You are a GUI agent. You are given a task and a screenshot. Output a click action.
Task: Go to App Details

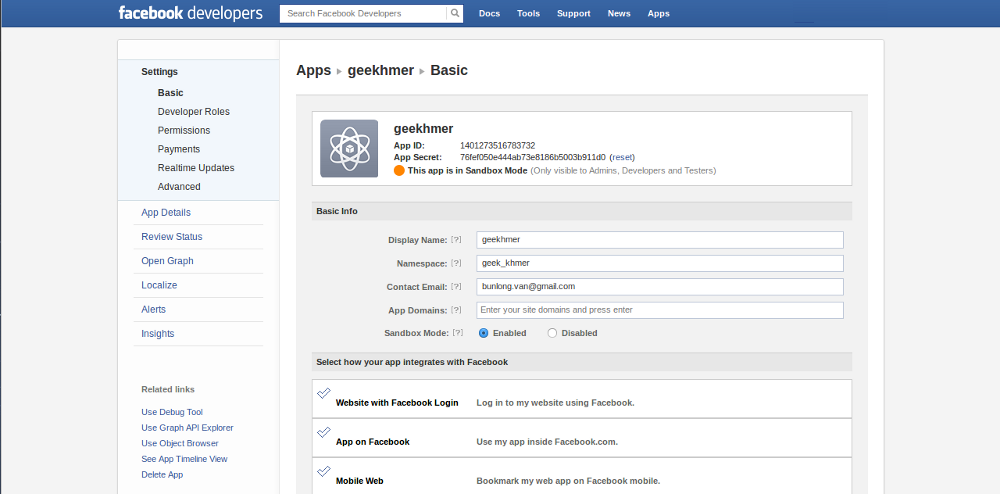click(166, 213)
